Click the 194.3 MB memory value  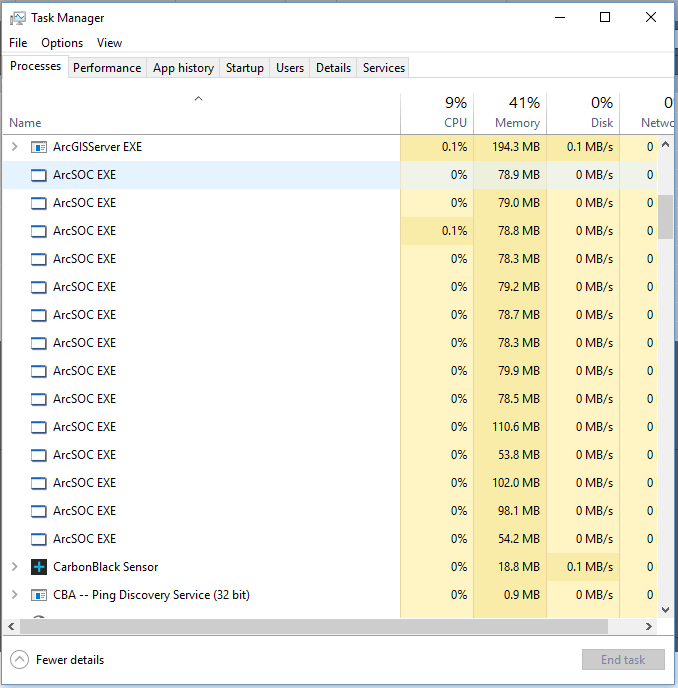[x=516, y=147]
